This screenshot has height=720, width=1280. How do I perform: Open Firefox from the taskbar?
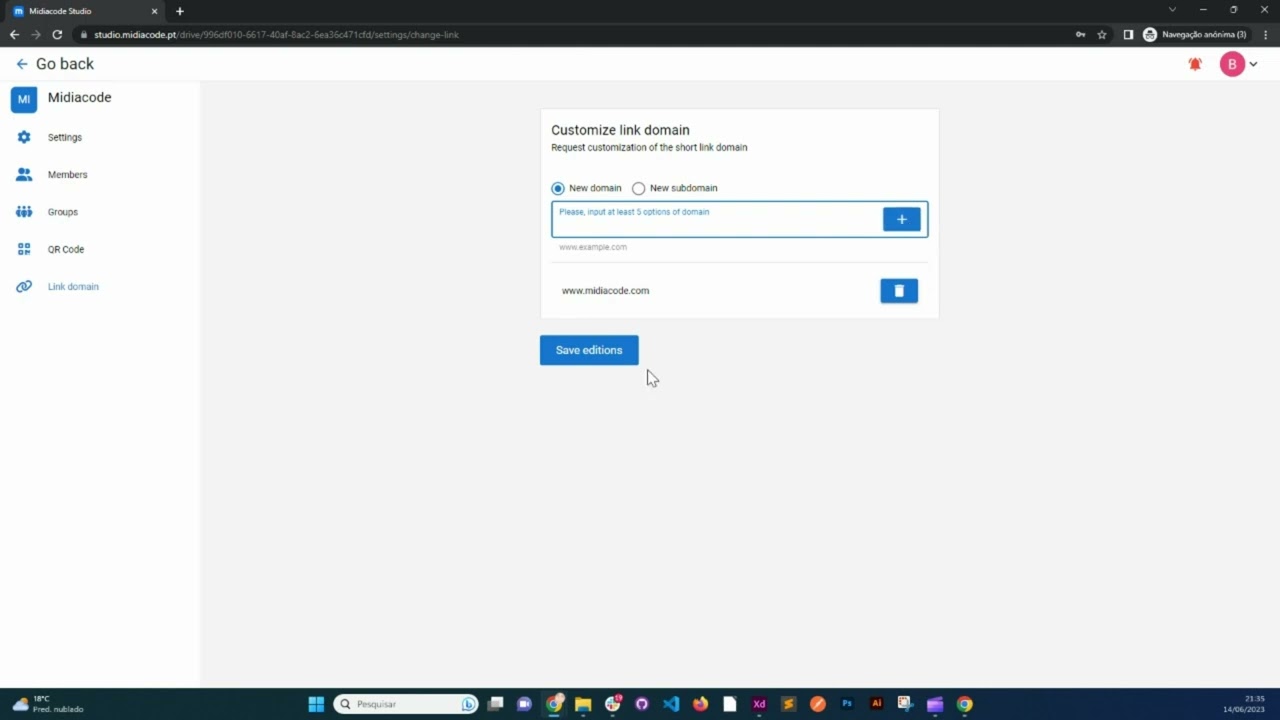click(x=700, y=704)
